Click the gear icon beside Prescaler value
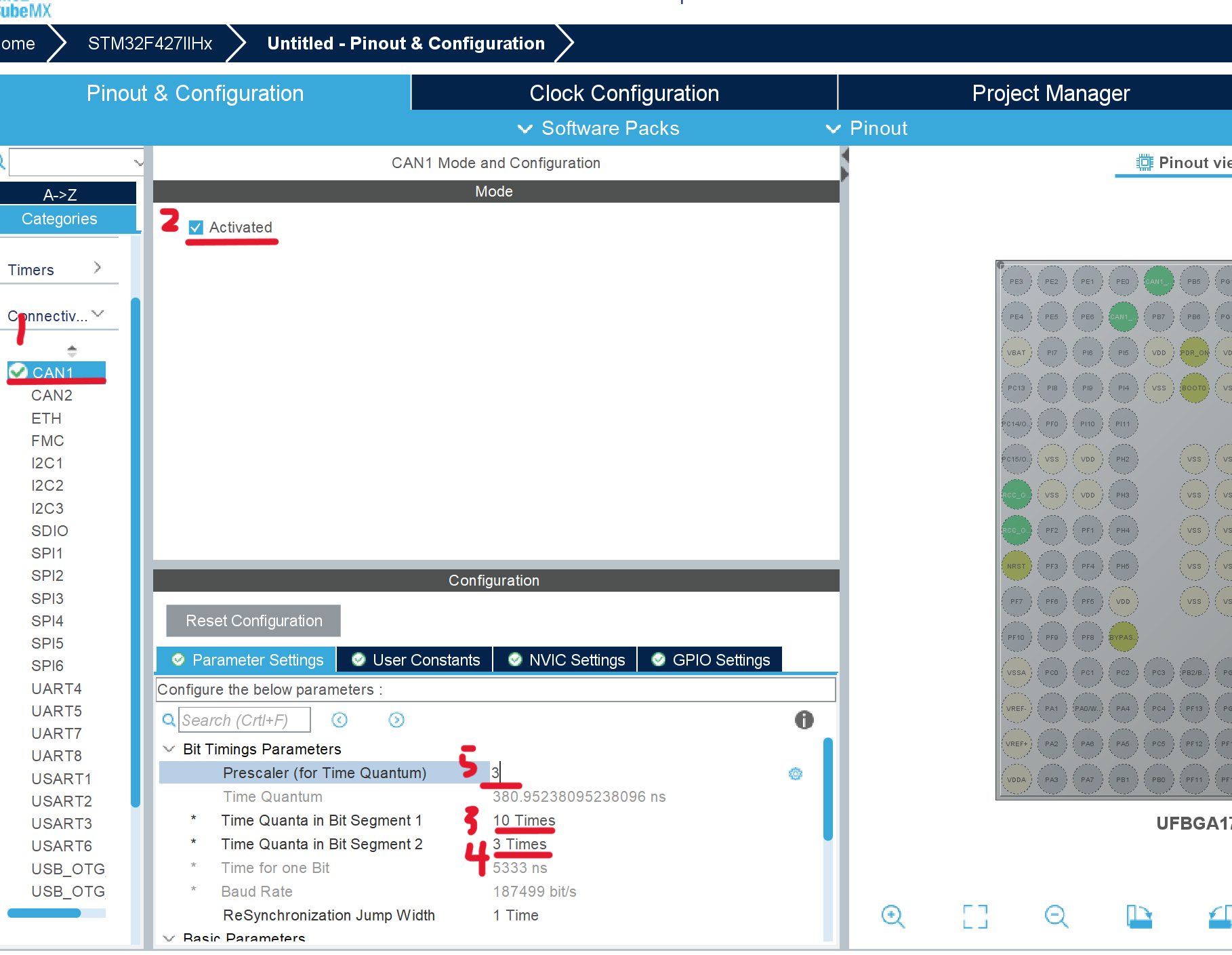Image resolution: width=1232 pixels, height=955 pixels. click(x=796, y=773)
